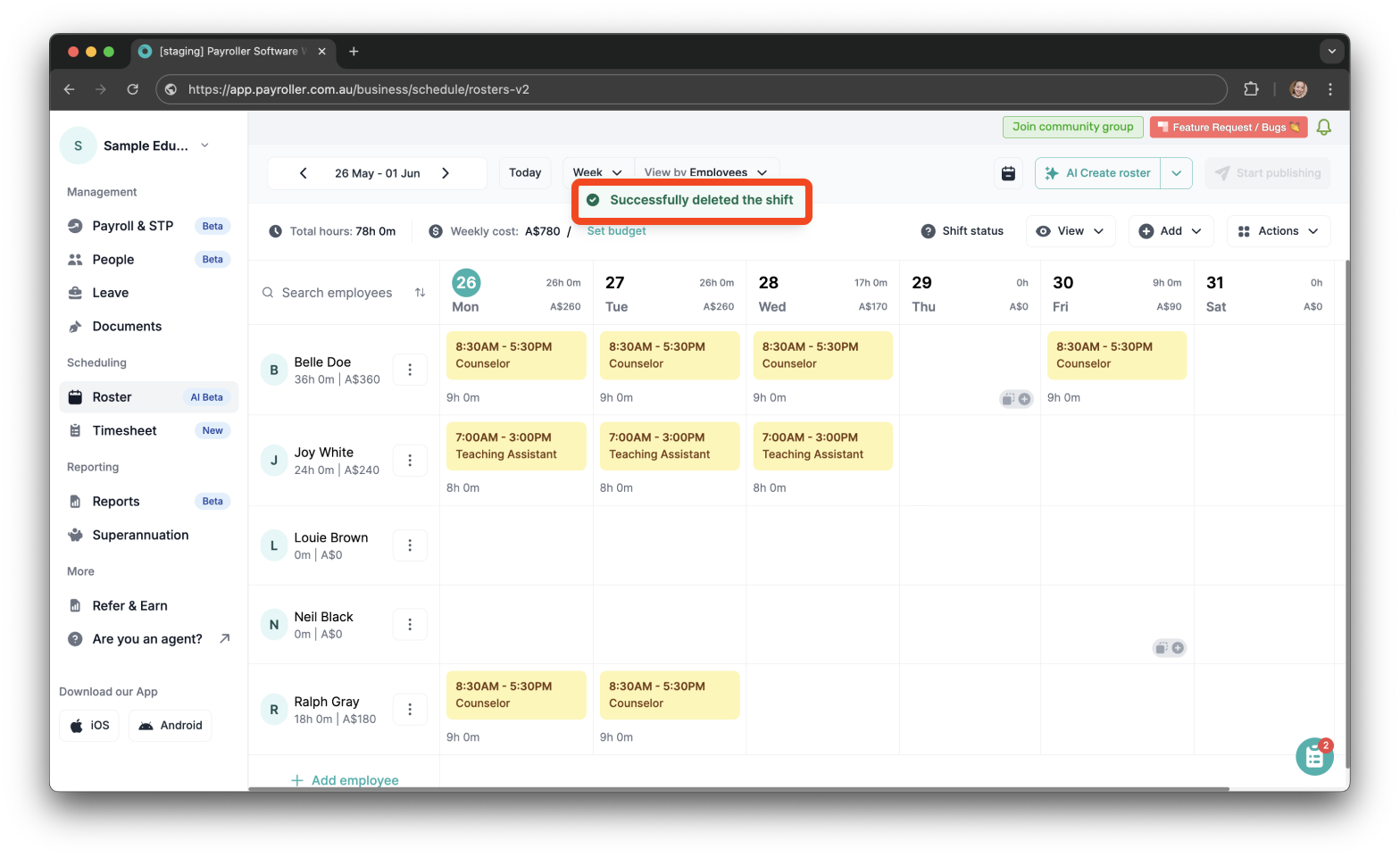Image resolution: width=1400 pixels, height=857 pixels.
Task: Click AI Create roster button
Action: tap(1098, 173)
